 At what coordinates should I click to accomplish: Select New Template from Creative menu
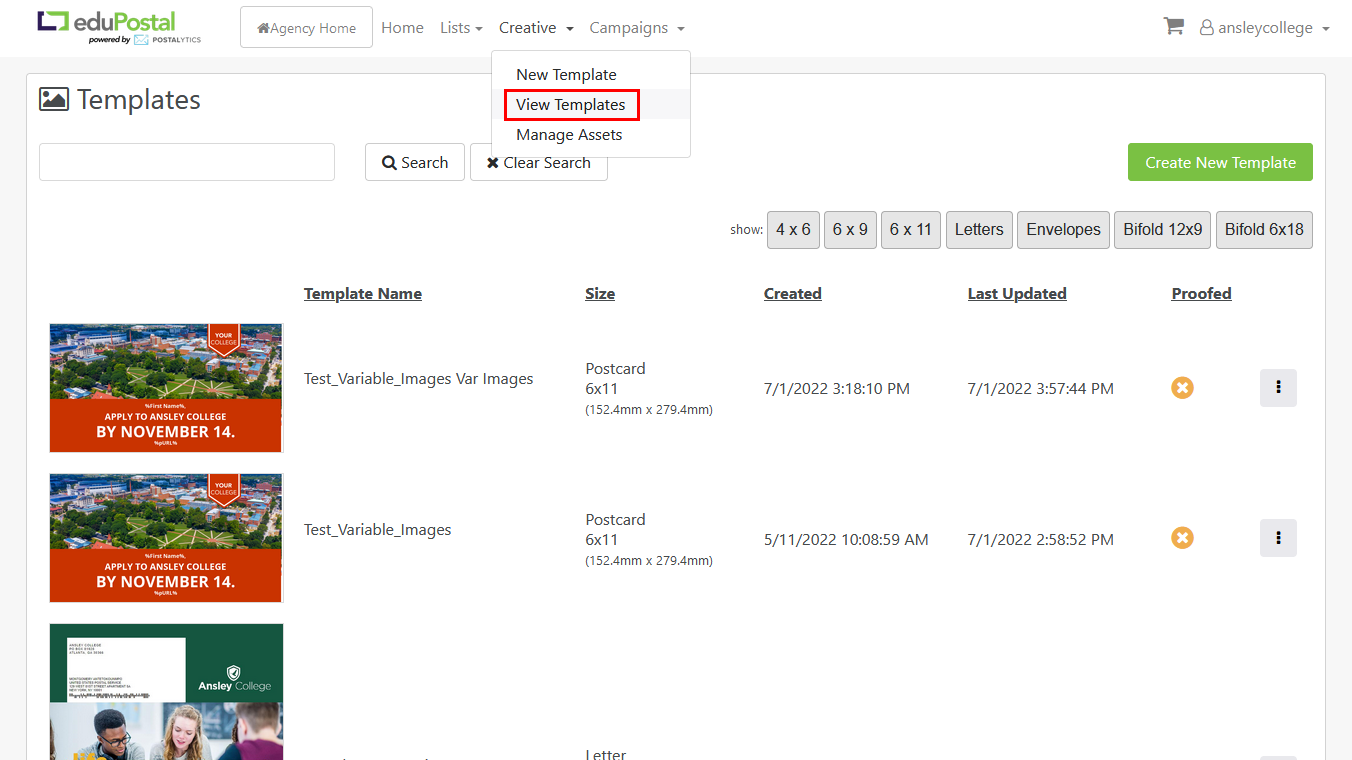[566, 75]
